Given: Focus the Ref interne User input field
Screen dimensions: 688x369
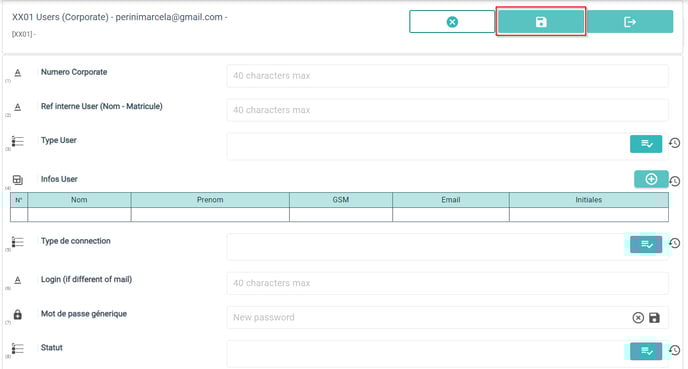Looking at the screenshot, I should click(x=448, y=110).
